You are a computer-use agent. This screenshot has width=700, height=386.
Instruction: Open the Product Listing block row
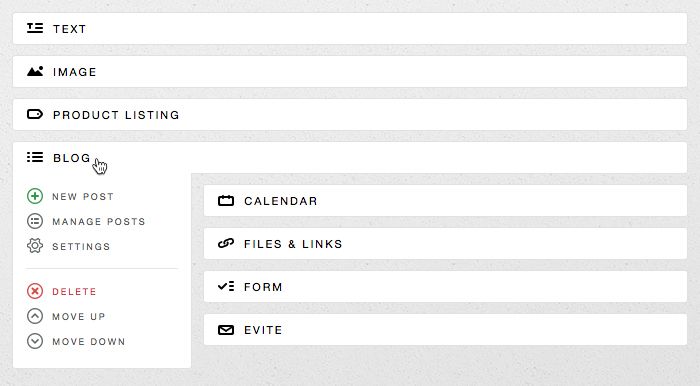[x=350, y=115]
